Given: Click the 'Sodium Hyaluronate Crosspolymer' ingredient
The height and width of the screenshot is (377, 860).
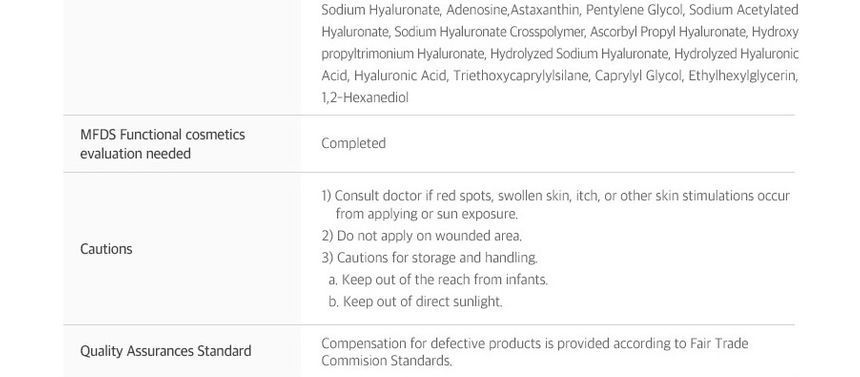Looking at the screenshot, I should [x=489, y=32].
